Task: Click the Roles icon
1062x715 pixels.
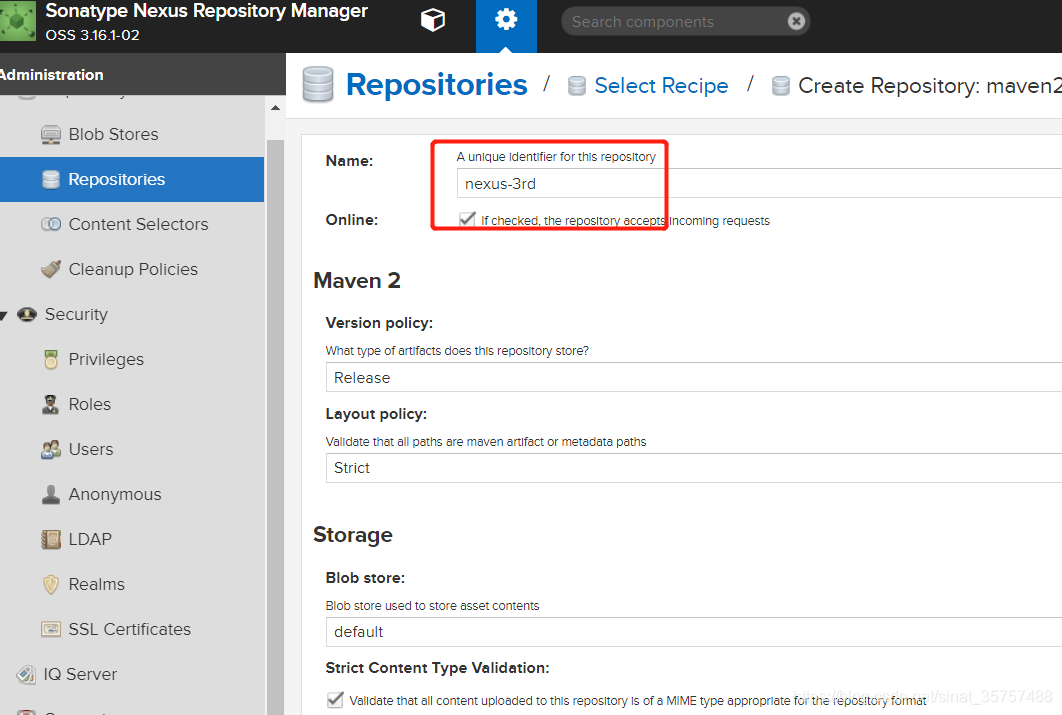Action: 51,404
